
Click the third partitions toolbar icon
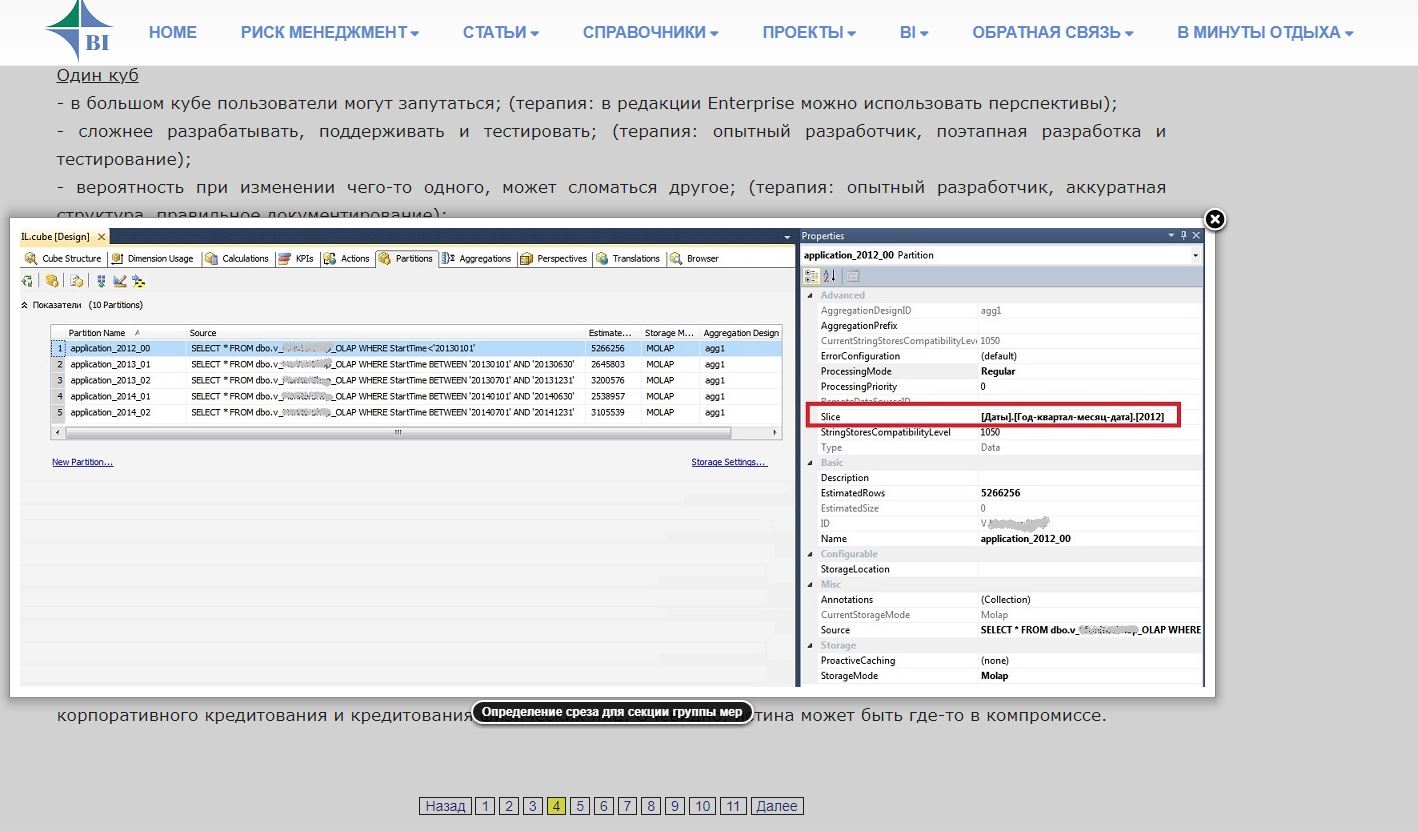click(x=76, y=281)
